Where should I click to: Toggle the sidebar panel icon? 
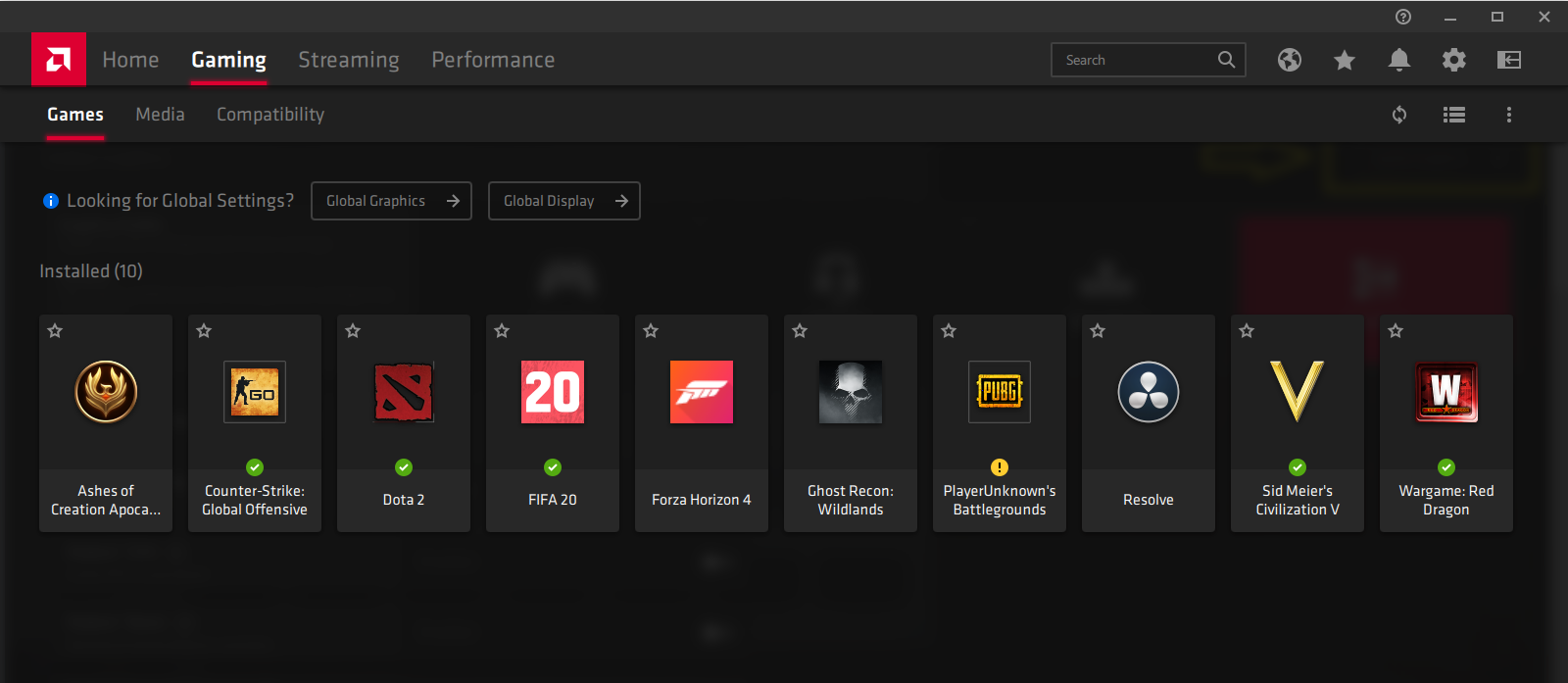coord(1509,60)
